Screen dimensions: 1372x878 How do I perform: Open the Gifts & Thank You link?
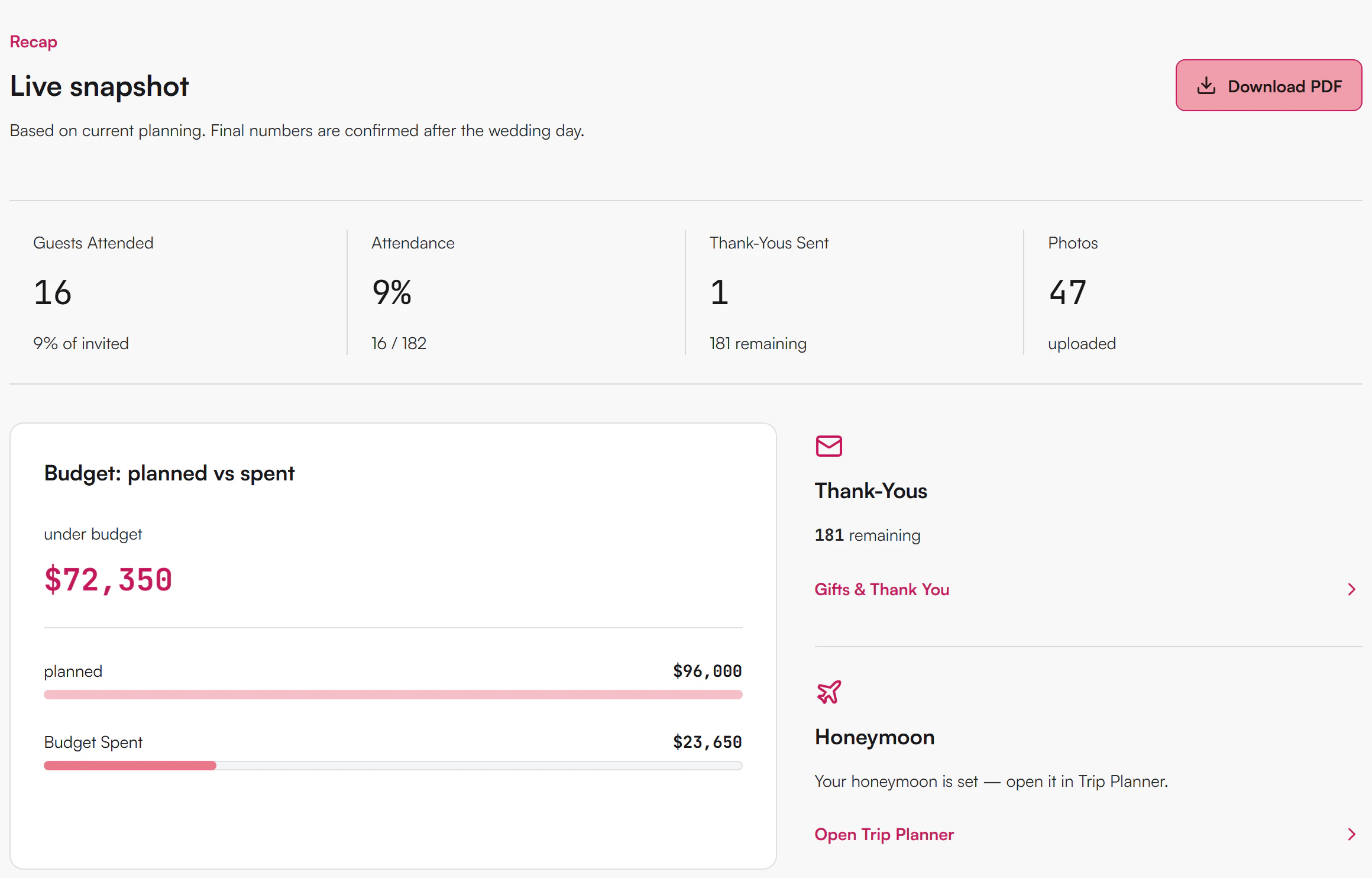882,589
